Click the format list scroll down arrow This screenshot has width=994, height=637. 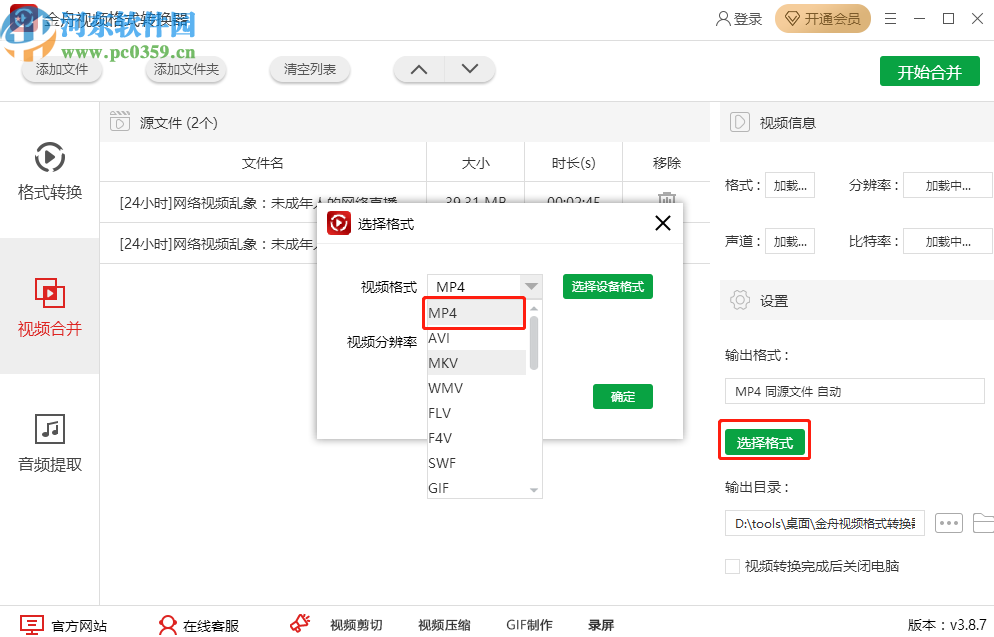pos(534,490)
